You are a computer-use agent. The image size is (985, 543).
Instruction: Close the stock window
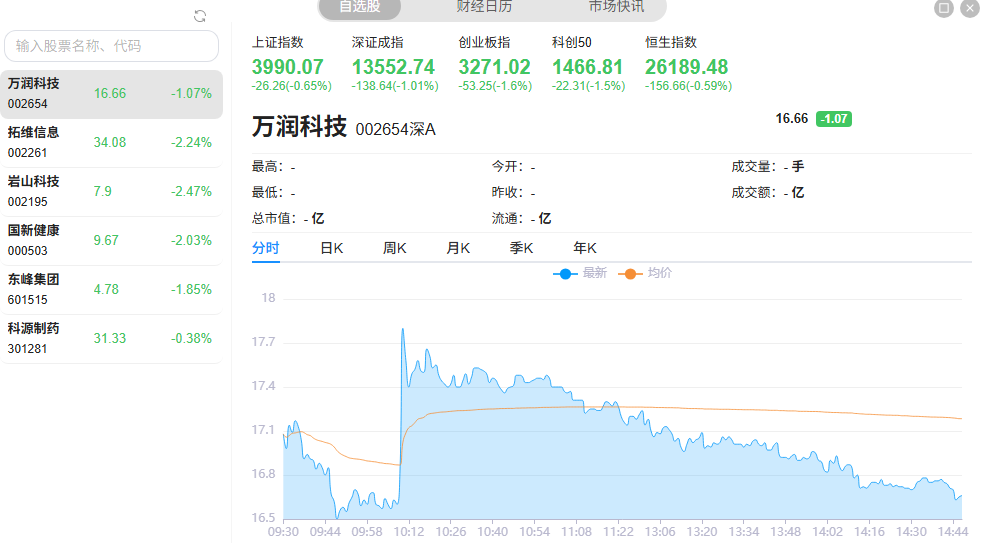[x=970, y=9]
